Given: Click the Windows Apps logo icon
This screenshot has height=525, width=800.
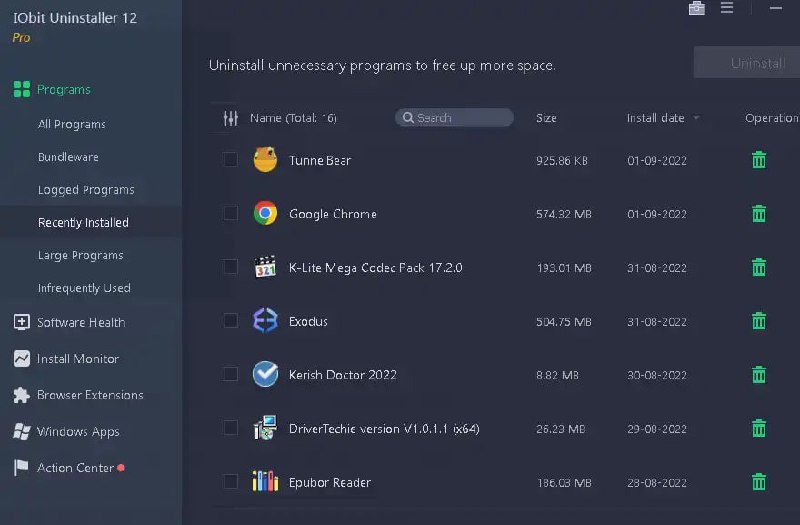Looking at the screenshot, I should pyautogui.click(x=21, y=432).
